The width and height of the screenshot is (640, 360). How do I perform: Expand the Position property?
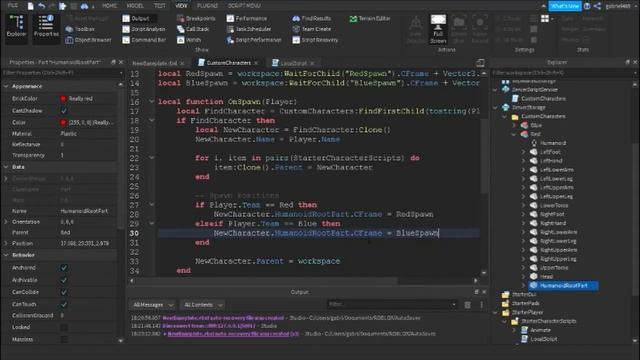point(6,243)
